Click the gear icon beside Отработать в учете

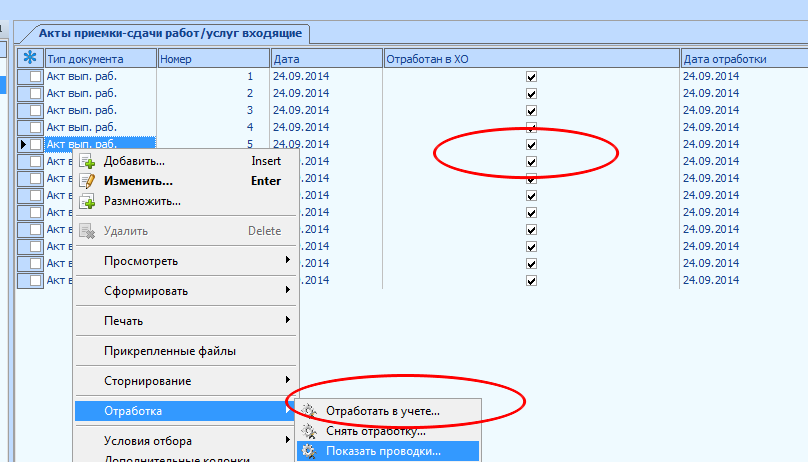[x=310, y=411]
